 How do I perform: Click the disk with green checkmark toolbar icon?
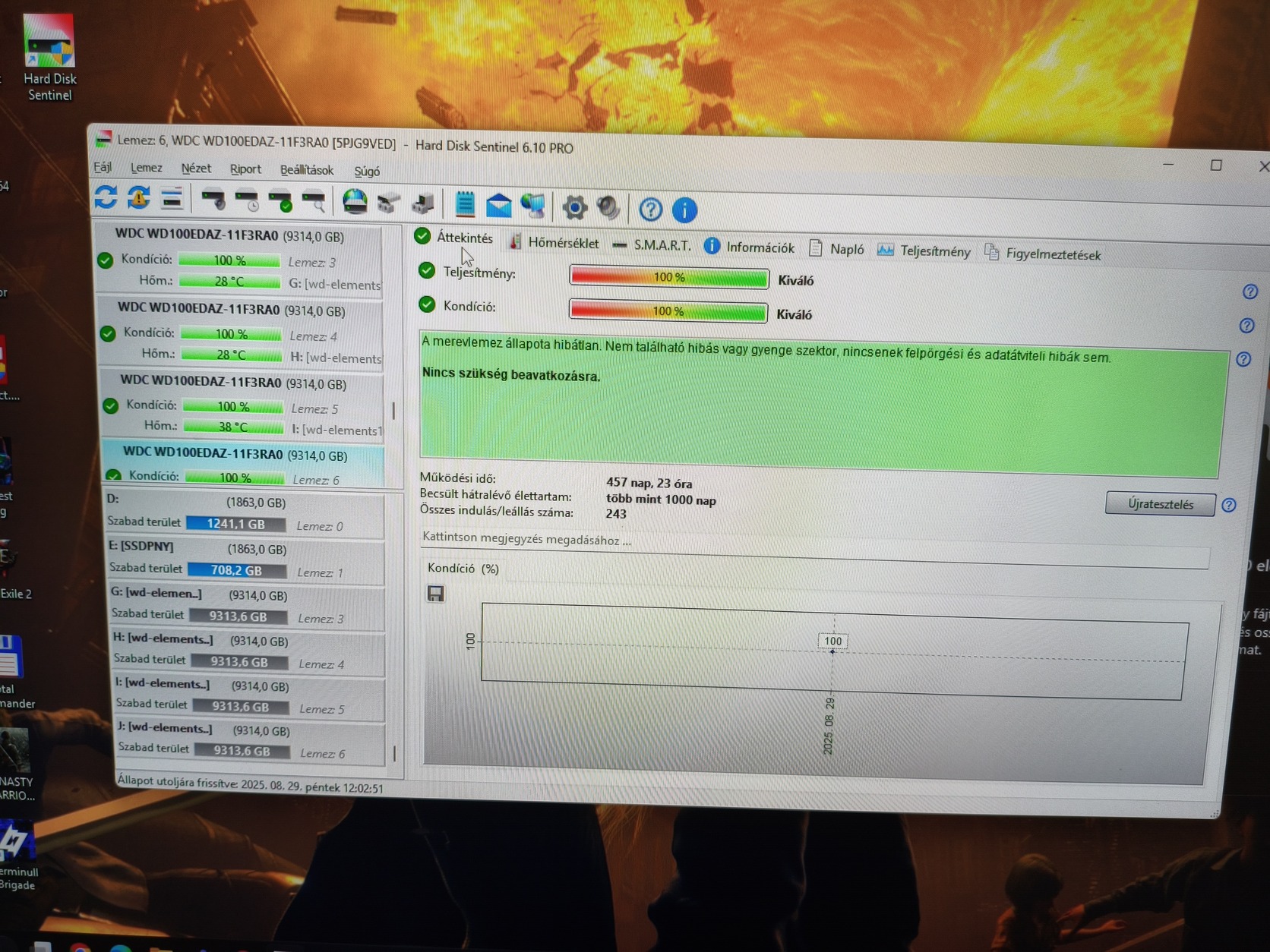point(281,201)
